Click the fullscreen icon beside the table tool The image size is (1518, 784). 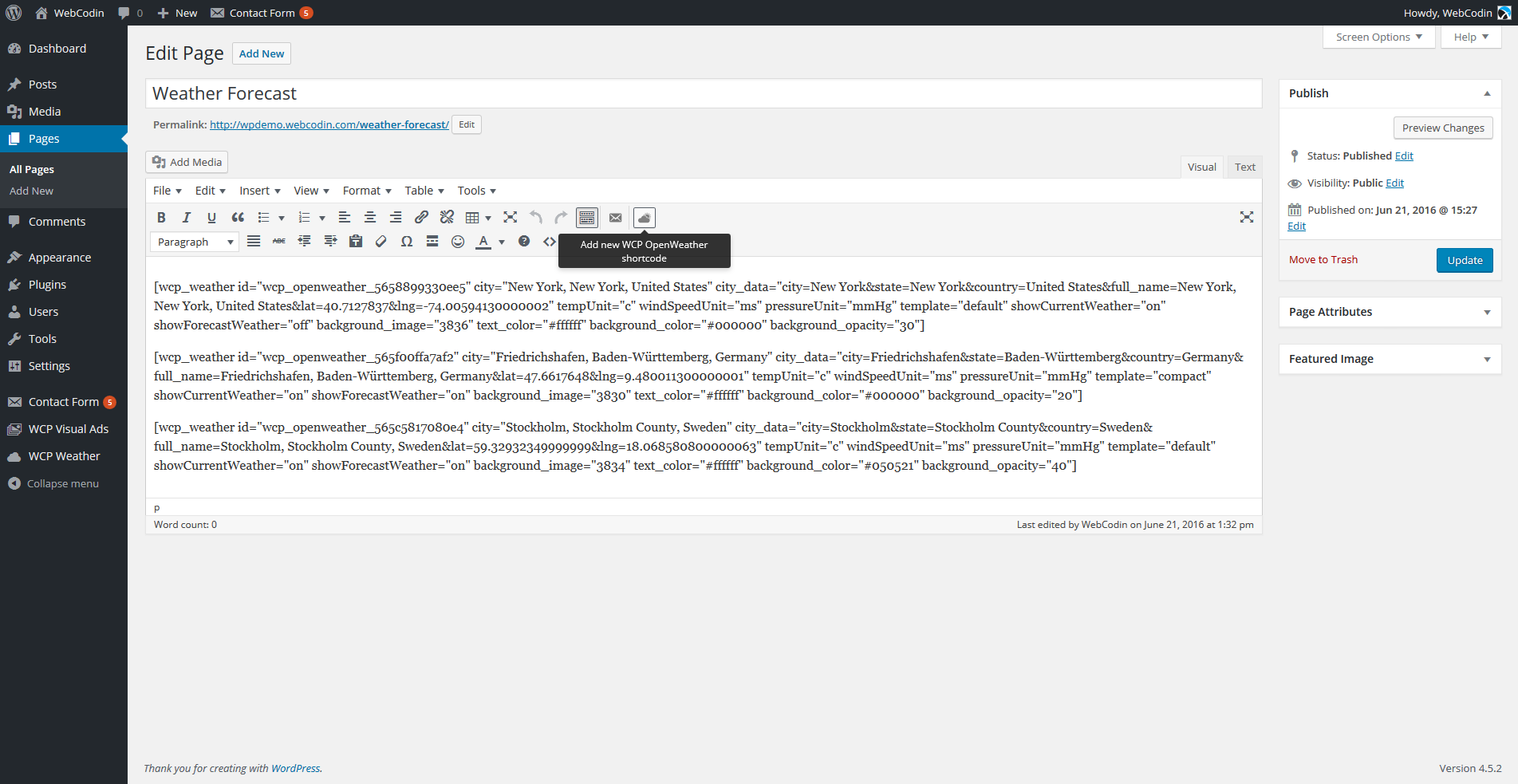coord(511,218)
